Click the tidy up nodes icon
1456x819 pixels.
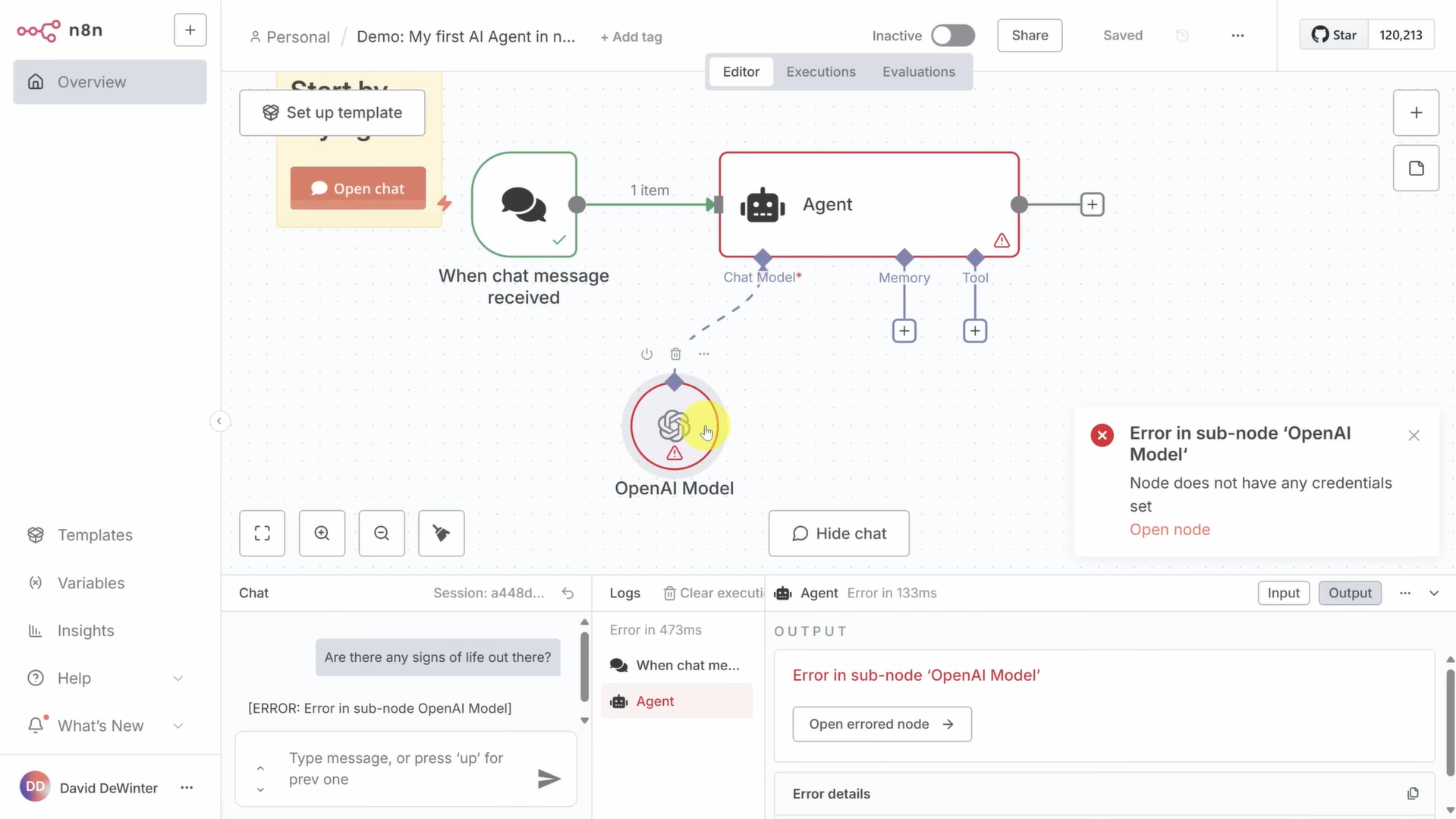442,533
